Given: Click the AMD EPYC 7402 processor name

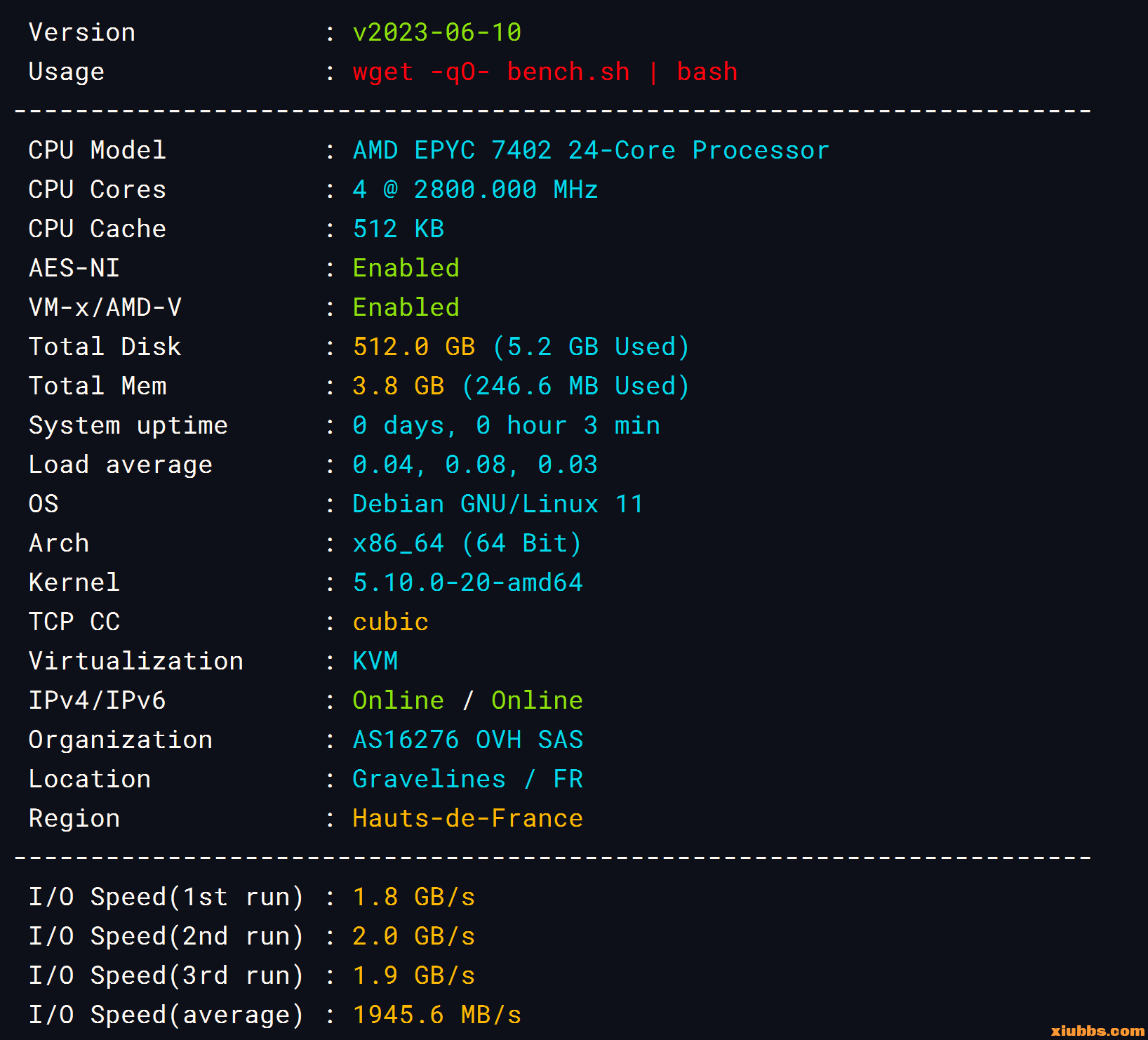Looking at the screenshot, I should click(x=590, y=150).
